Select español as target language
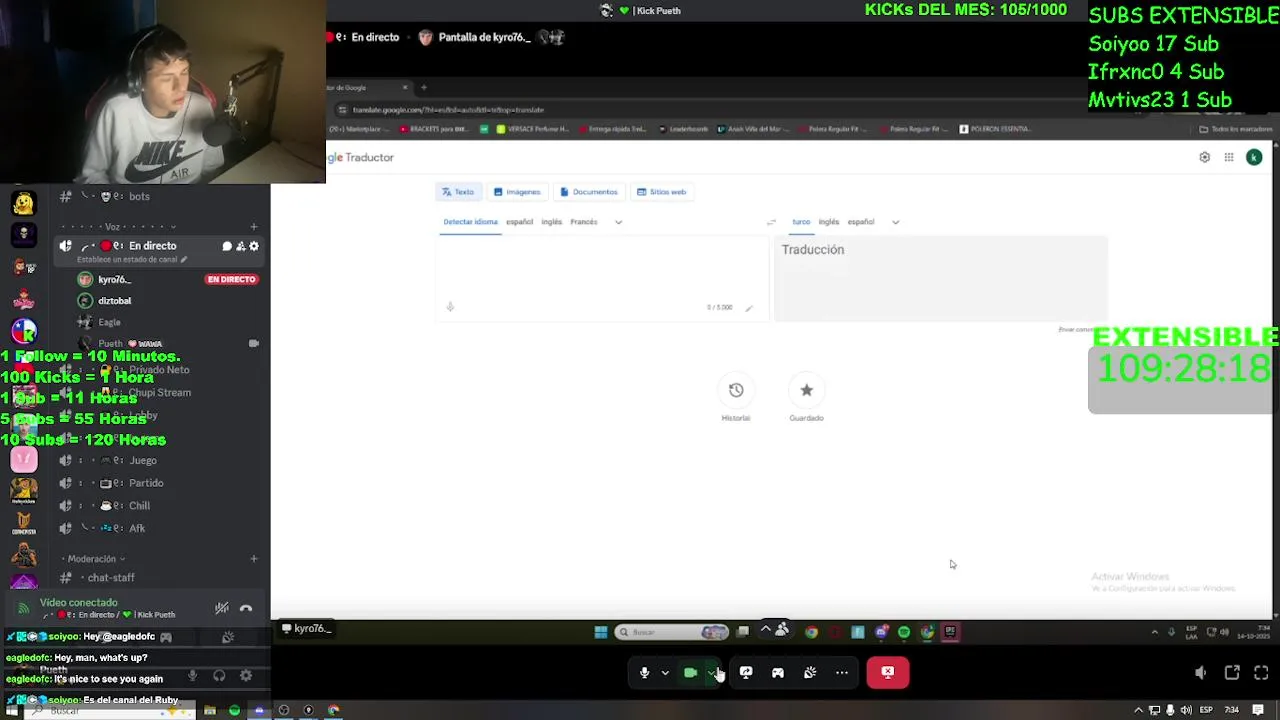The height and width of the screenshot is (720, 1280). [x=861, y=222]
